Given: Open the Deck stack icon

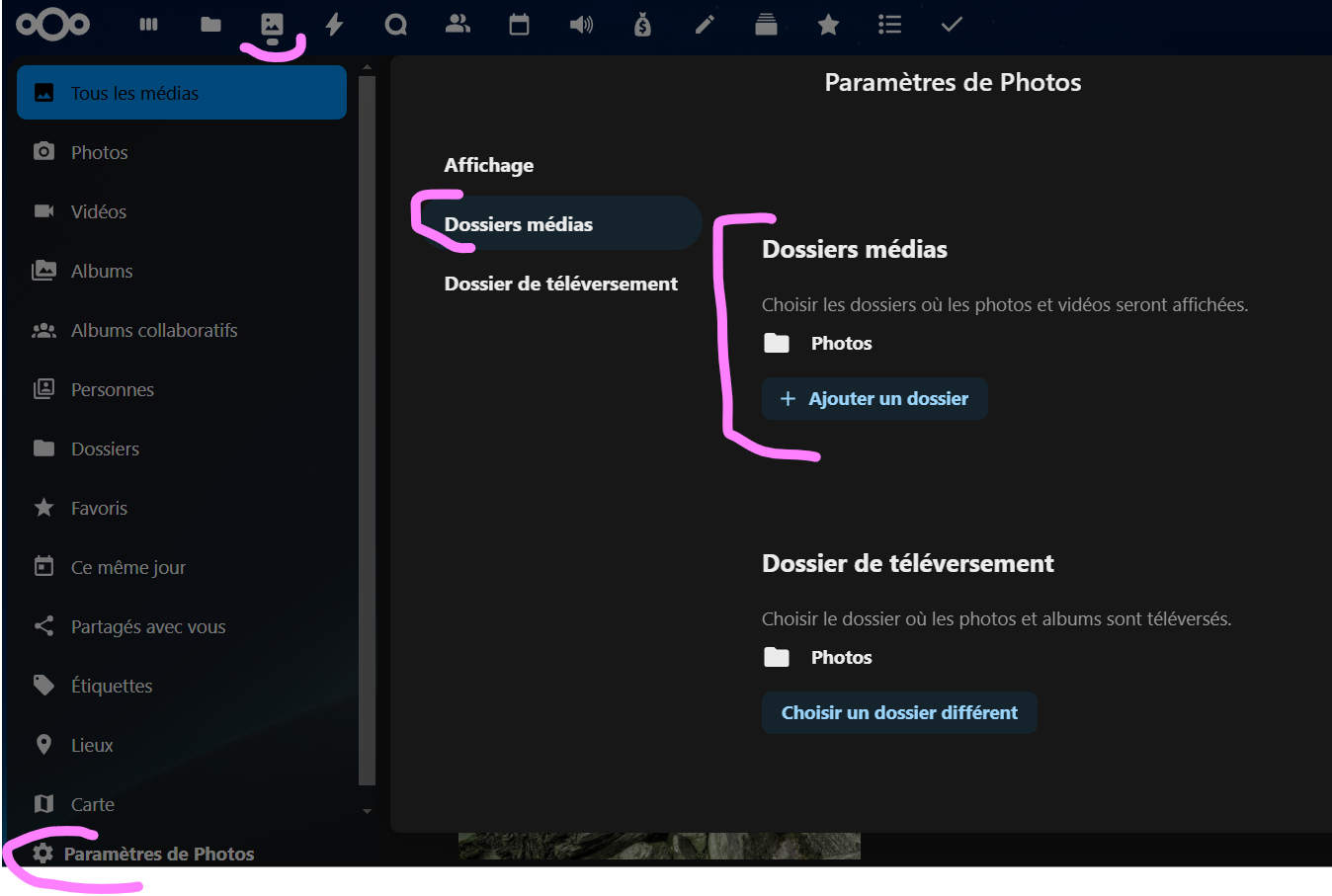Looking at the screenshot, I should [x=766, y=25].
